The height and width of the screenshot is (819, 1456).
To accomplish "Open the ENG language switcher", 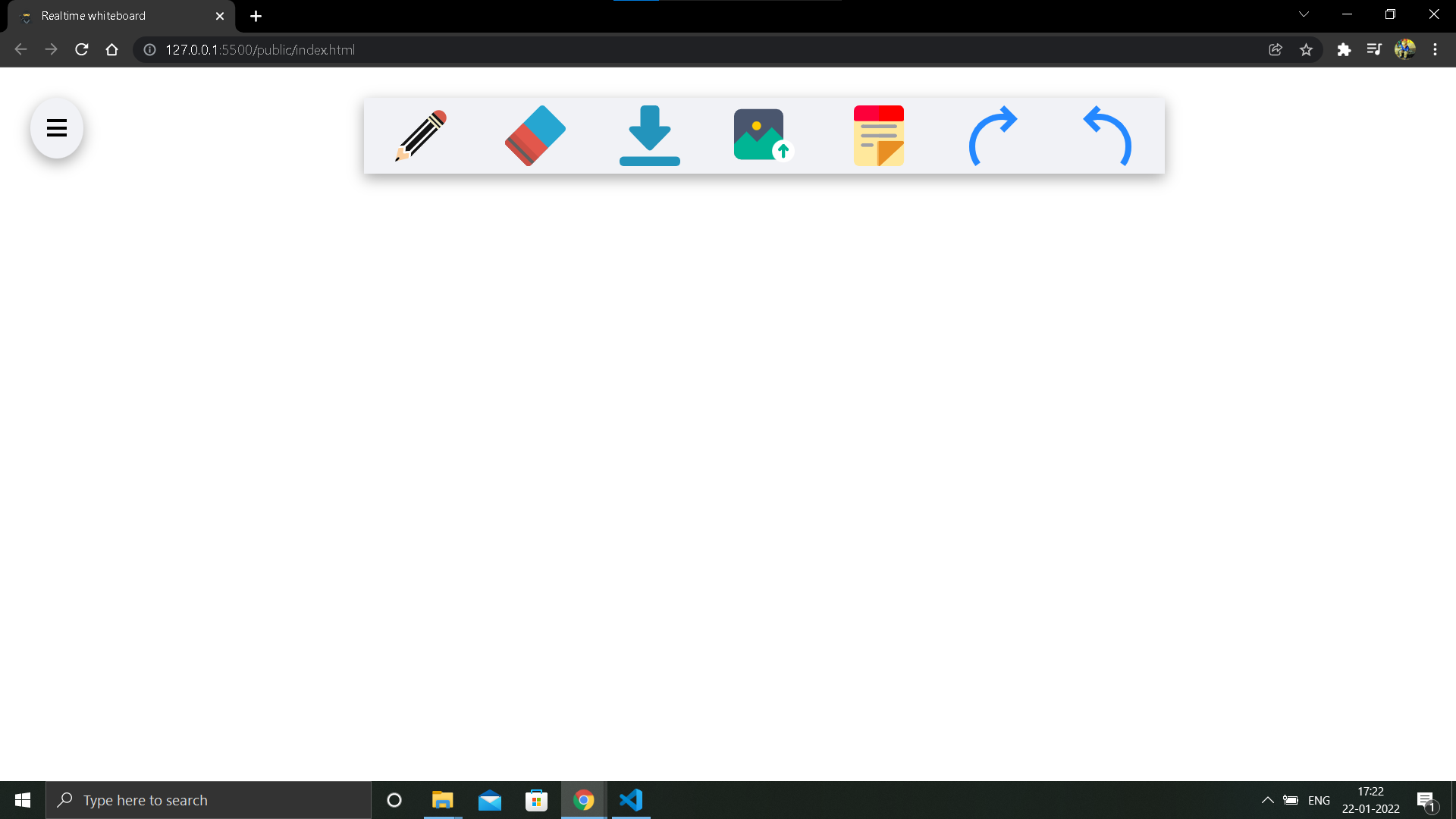I will pos(1319,800).
